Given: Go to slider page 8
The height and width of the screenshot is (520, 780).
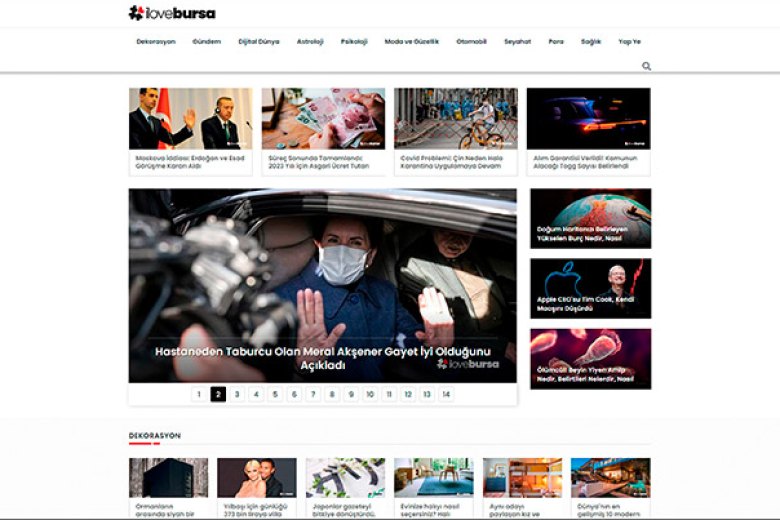Looking at the screenshot, I should 332,394.
